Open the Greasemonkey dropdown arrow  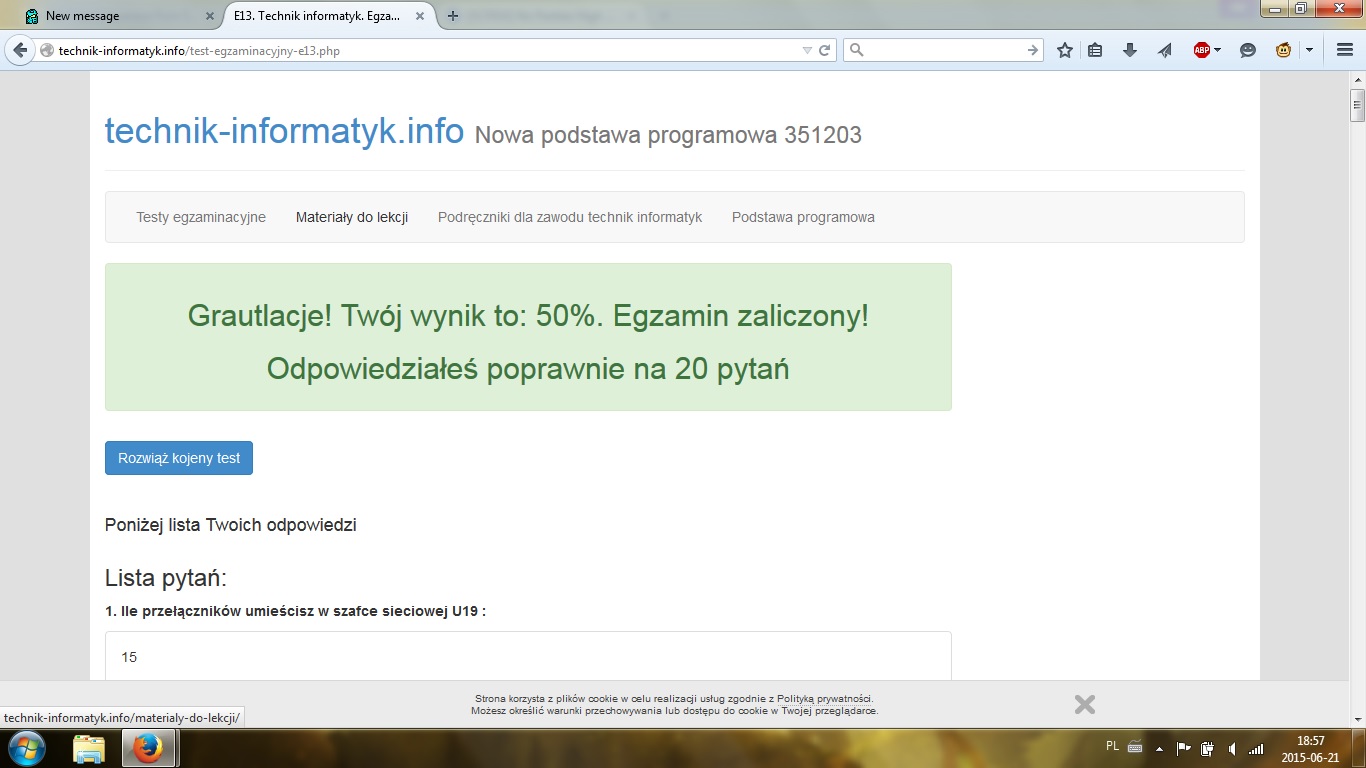pyautogui.click(x=1309, y=51)
